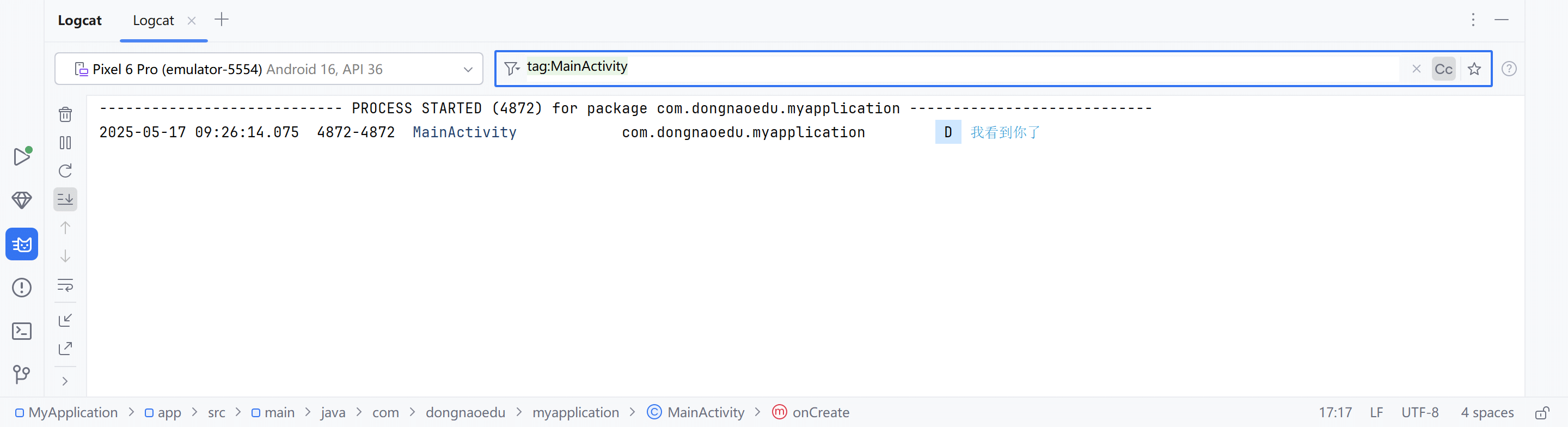Image resolution: width=1568 pixels, height=427 pixels.
Task: Open the Terminal tool window
Action: pos(22,331)
